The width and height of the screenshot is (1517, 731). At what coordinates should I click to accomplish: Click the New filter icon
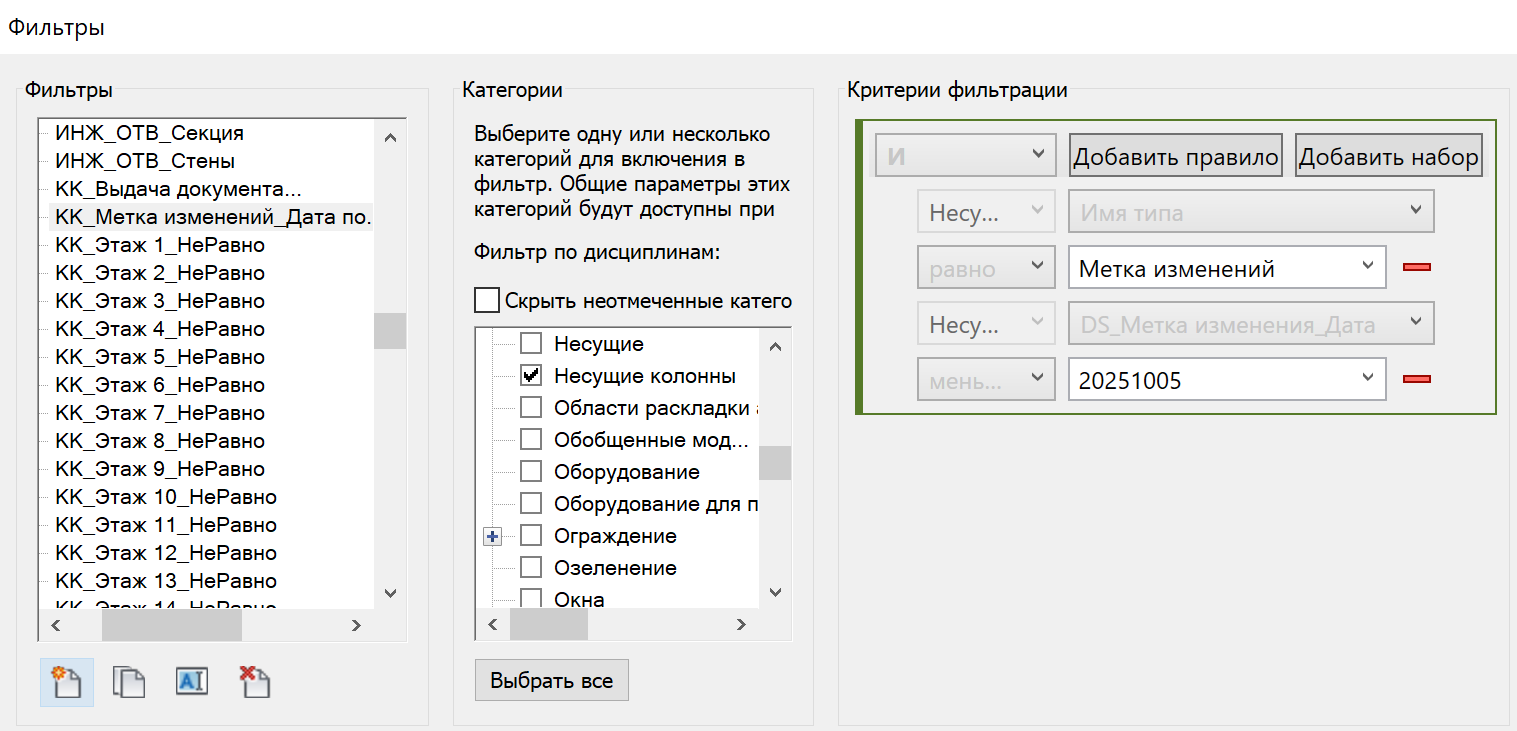click(x=66, y=682)
